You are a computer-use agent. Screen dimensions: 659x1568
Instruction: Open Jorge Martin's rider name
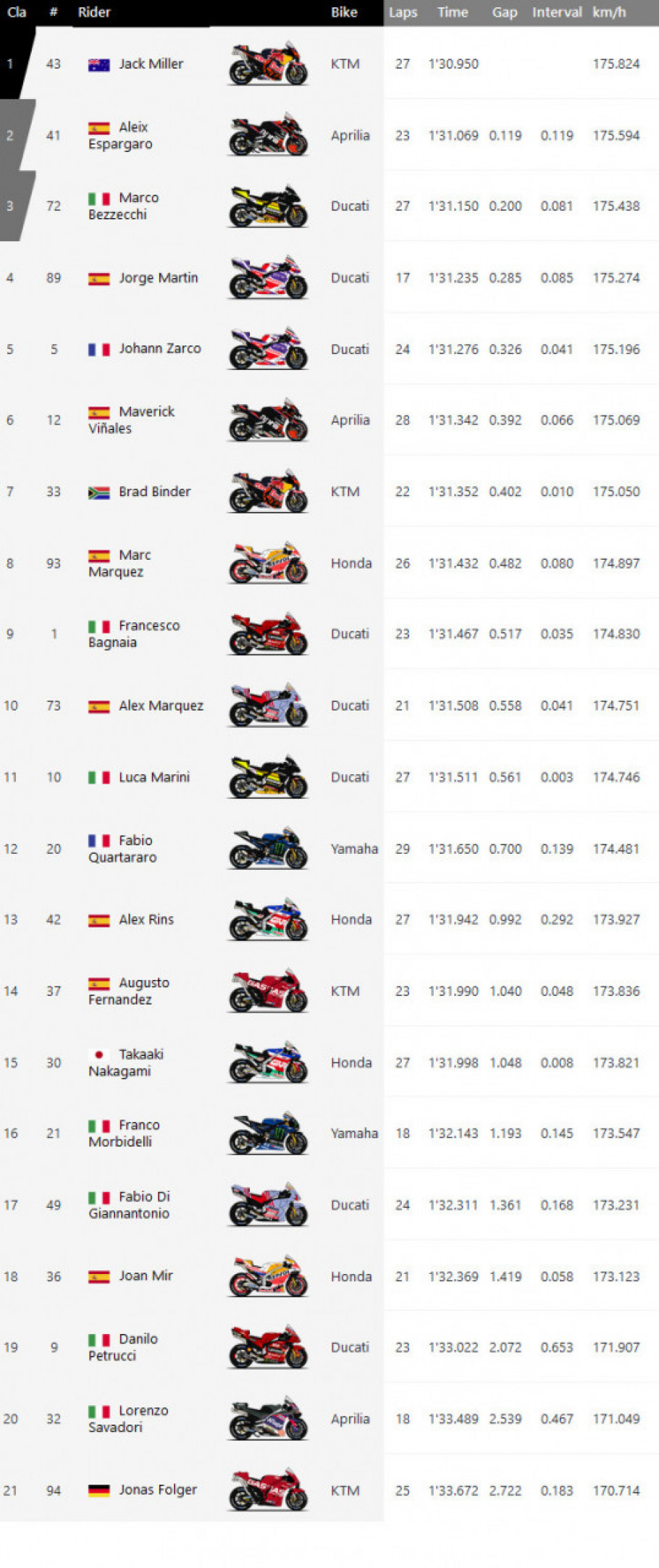coord(158,277)
